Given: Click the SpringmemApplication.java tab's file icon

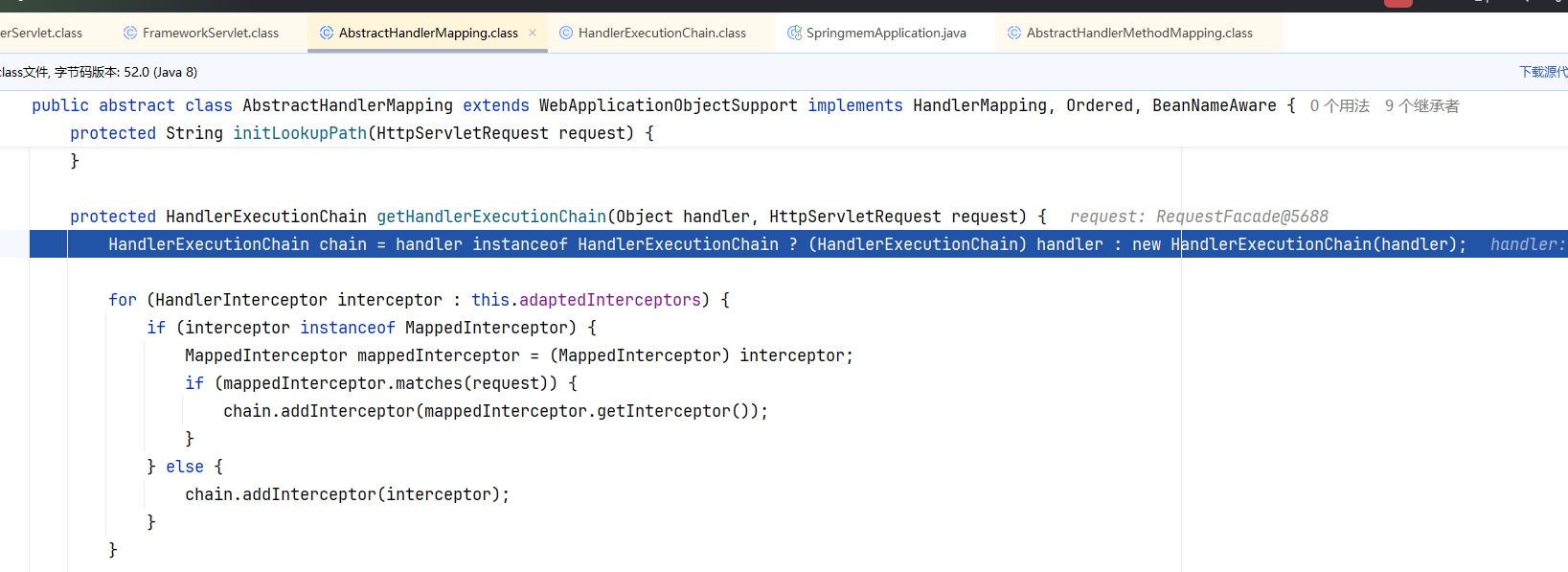Looking at the screenshot, I should [794, 33].
